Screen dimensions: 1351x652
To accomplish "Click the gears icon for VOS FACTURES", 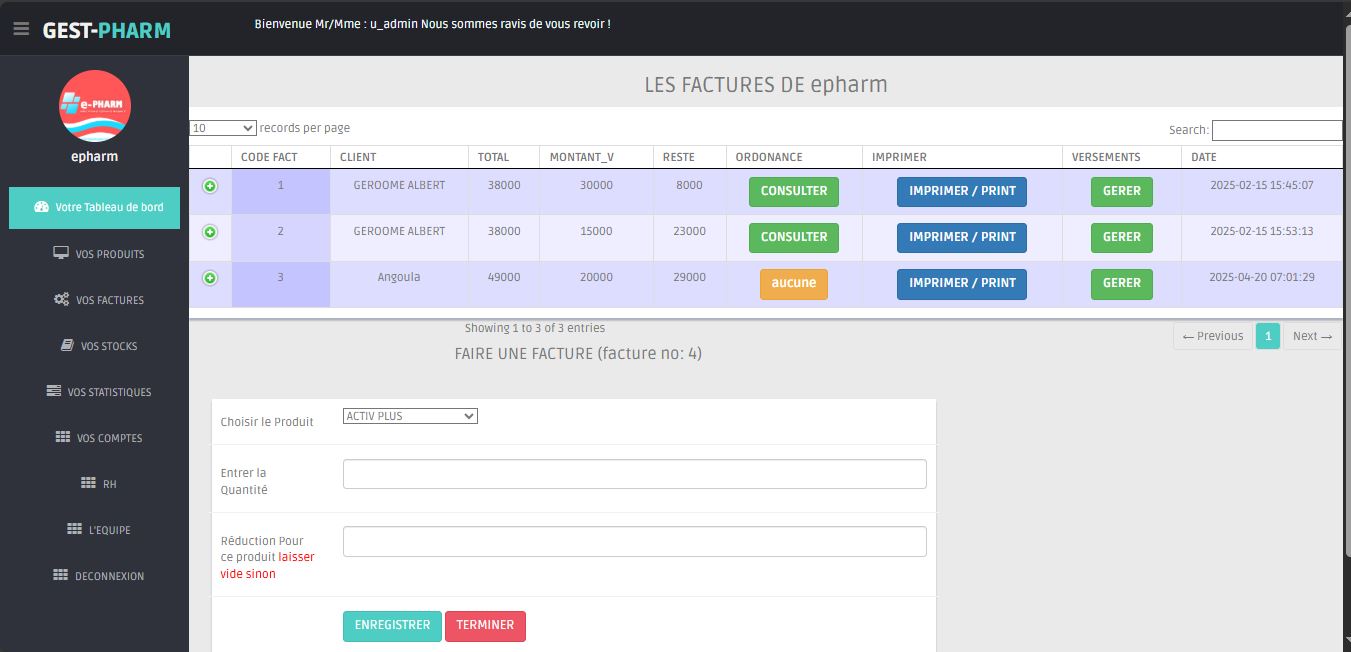I will point(61,299).
